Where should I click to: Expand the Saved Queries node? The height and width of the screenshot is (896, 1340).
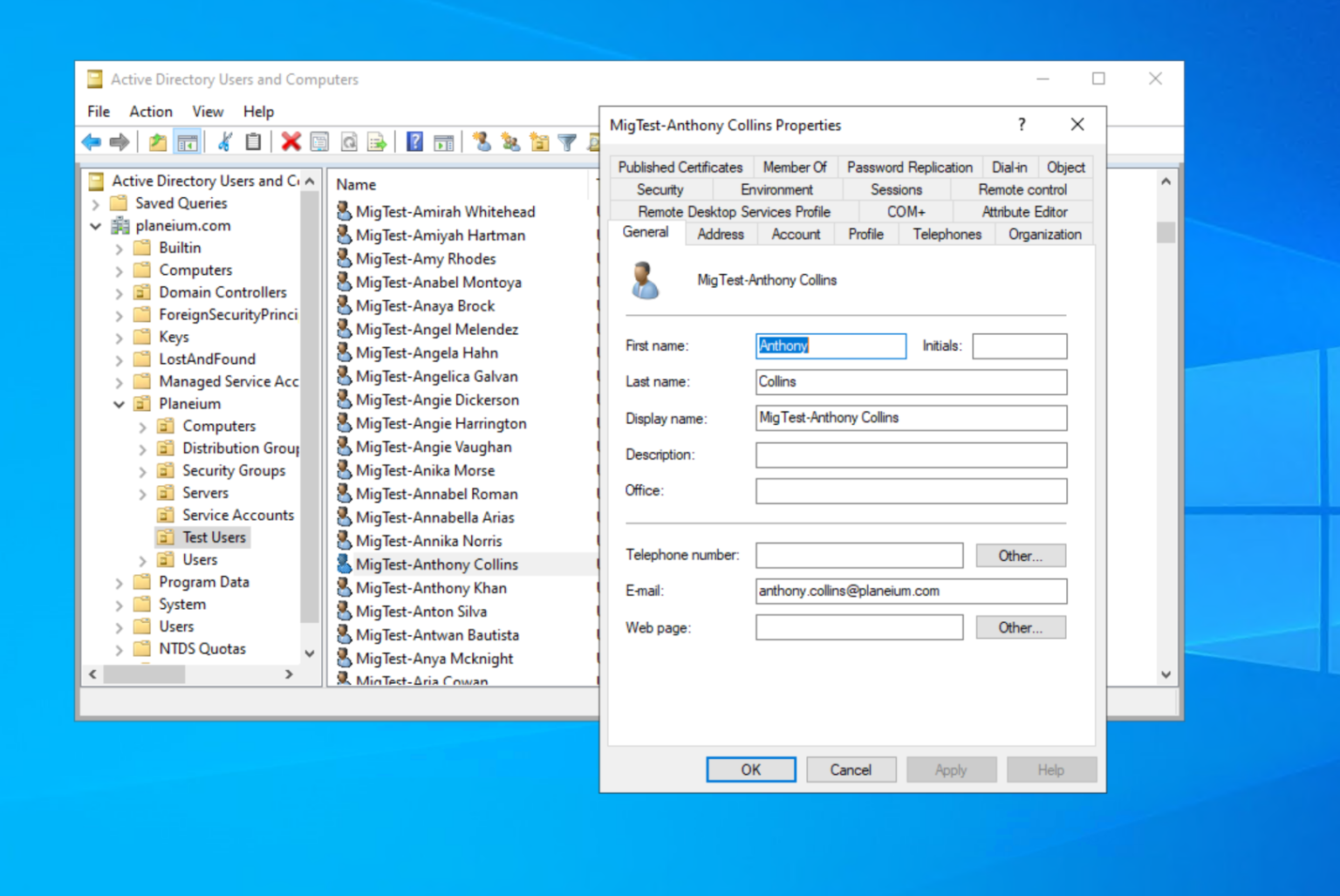(x=96, y=204)
